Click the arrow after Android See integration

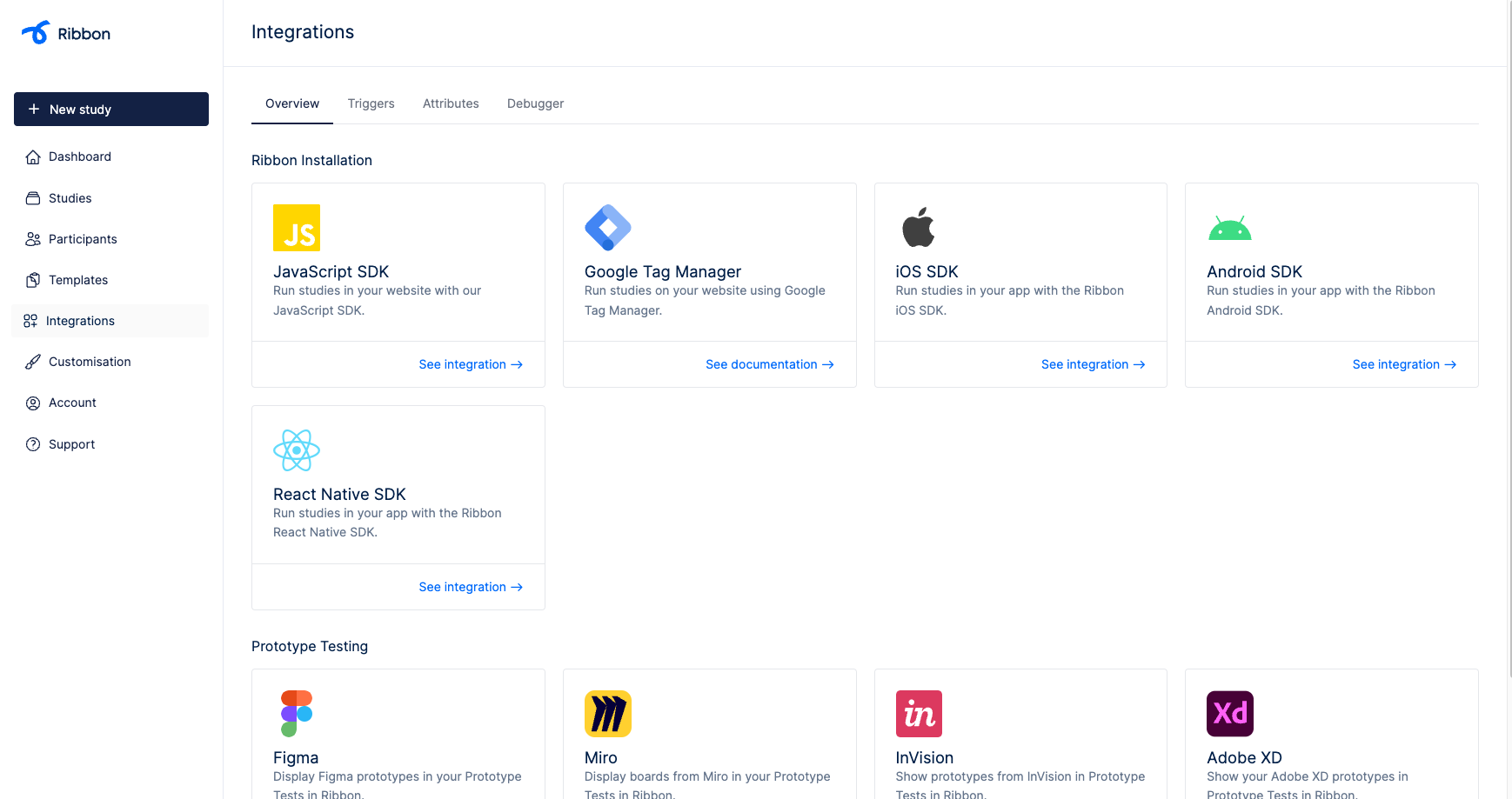click(1450, 364)
